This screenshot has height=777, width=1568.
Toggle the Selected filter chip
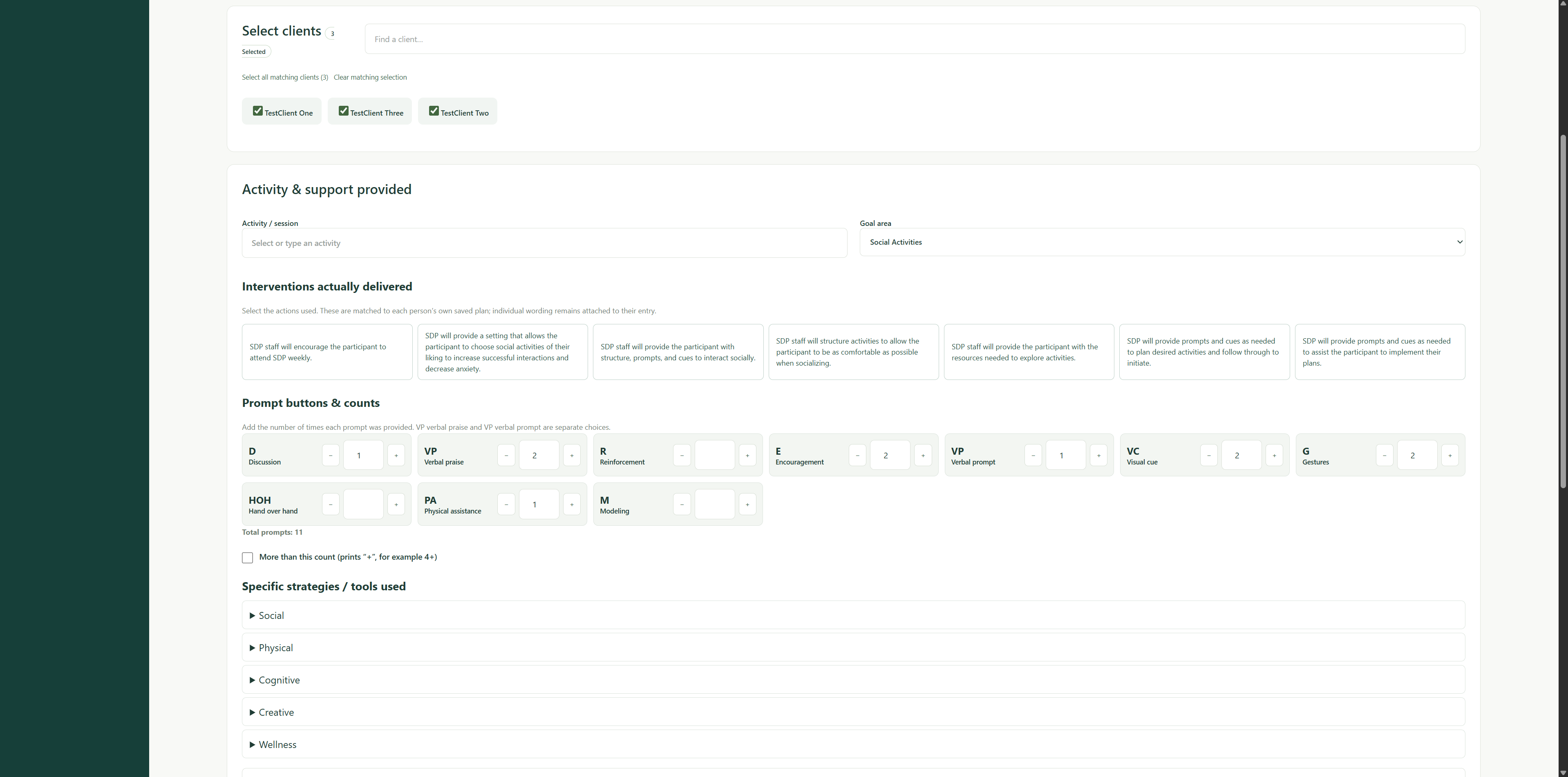click(x=256, y=52)
